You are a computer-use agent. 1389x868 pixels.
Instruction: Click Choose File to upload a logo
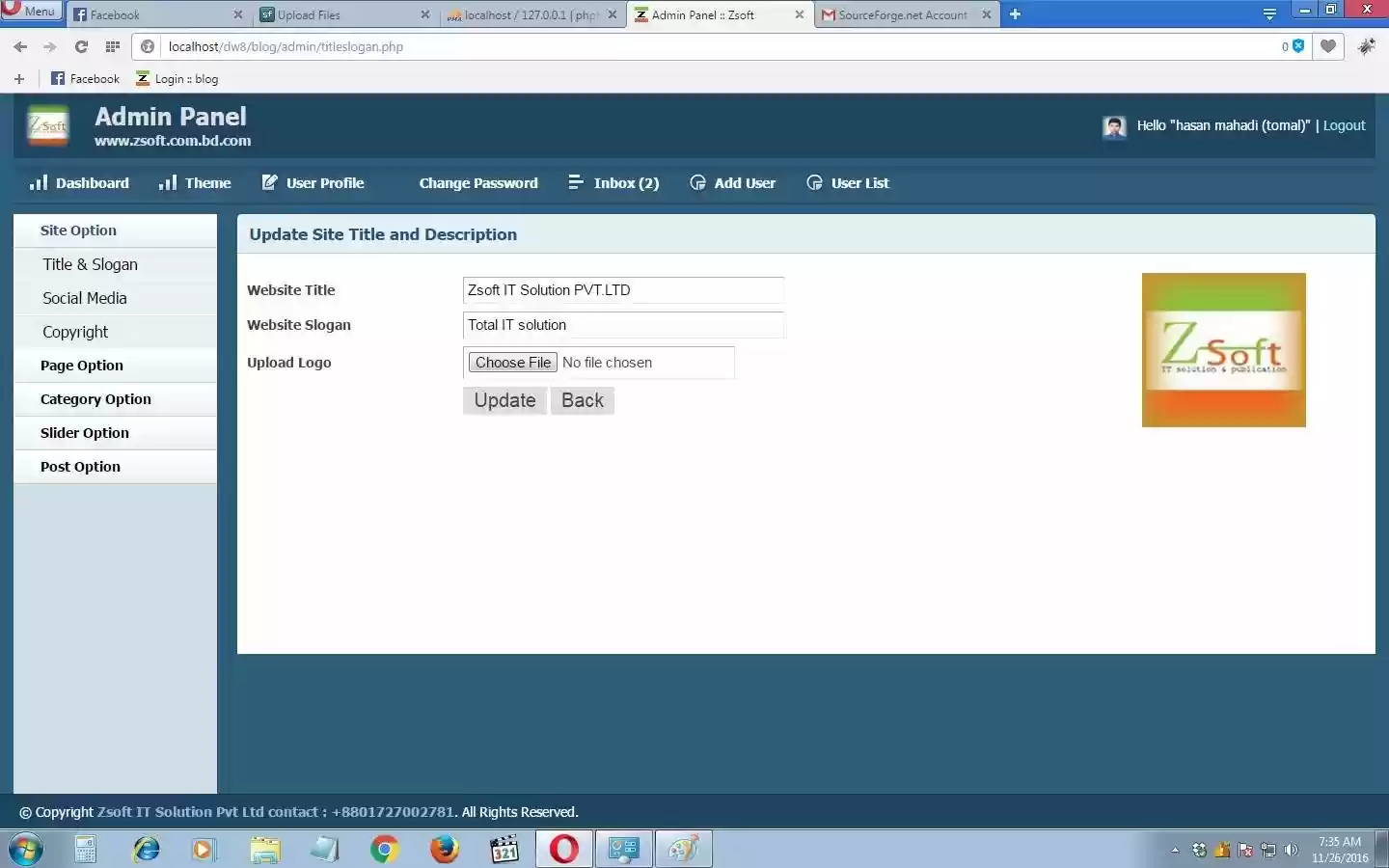pyautogui.click(x=512, y=363)
